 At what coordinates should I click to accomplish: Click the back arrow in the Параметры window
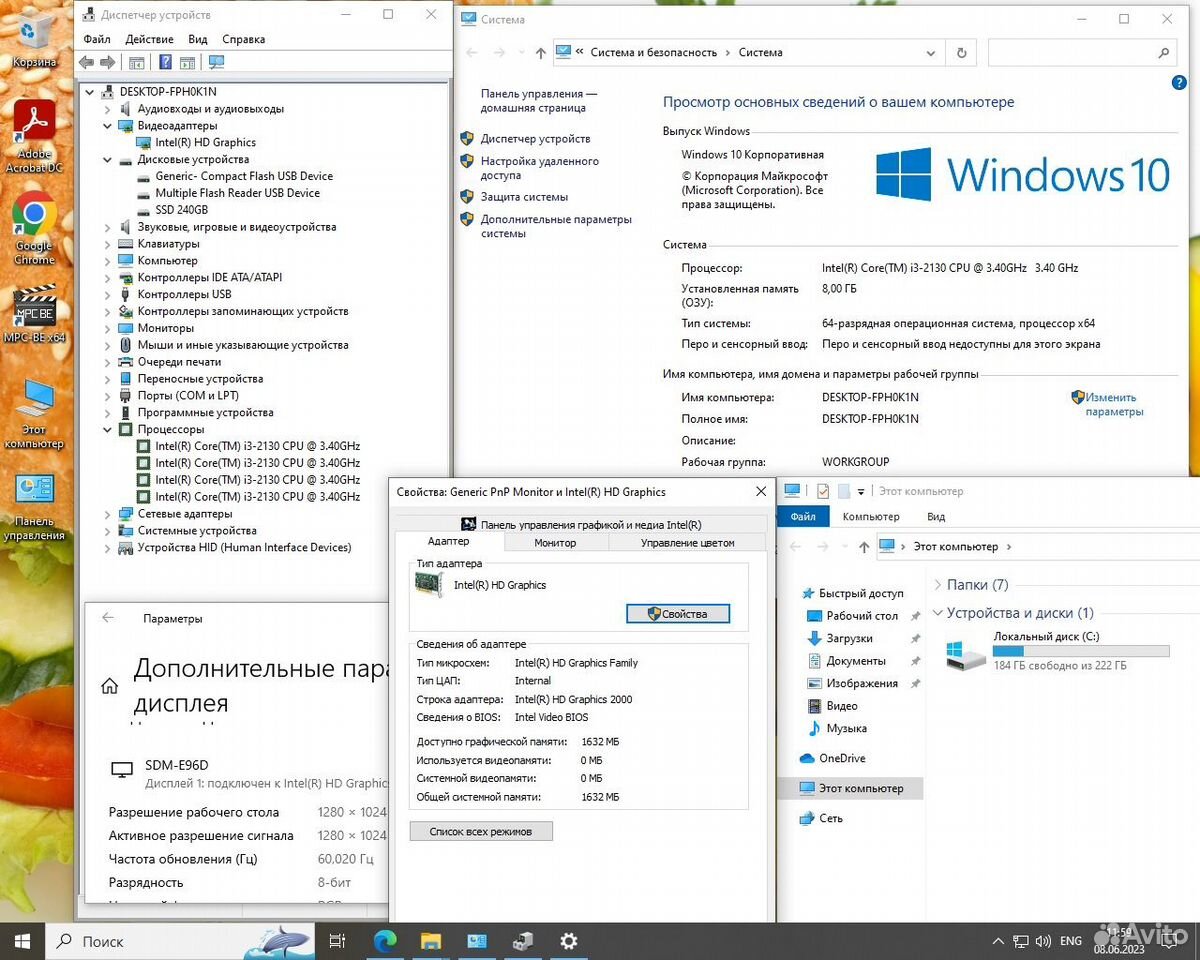(x=108, y=618)
